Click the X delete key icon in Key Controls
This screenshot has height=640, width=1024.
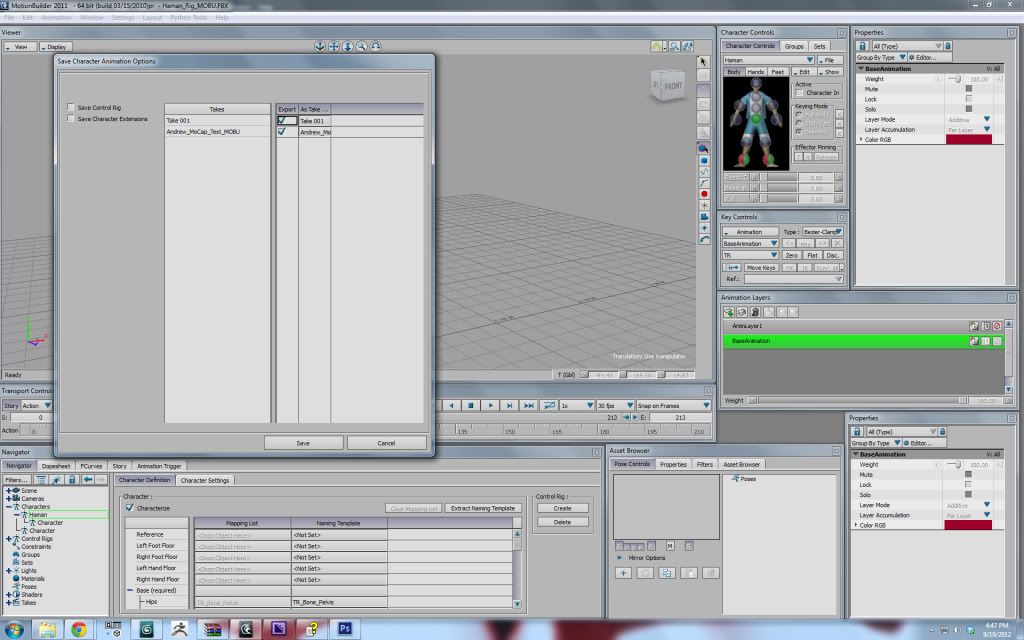(x=837, y=244)
